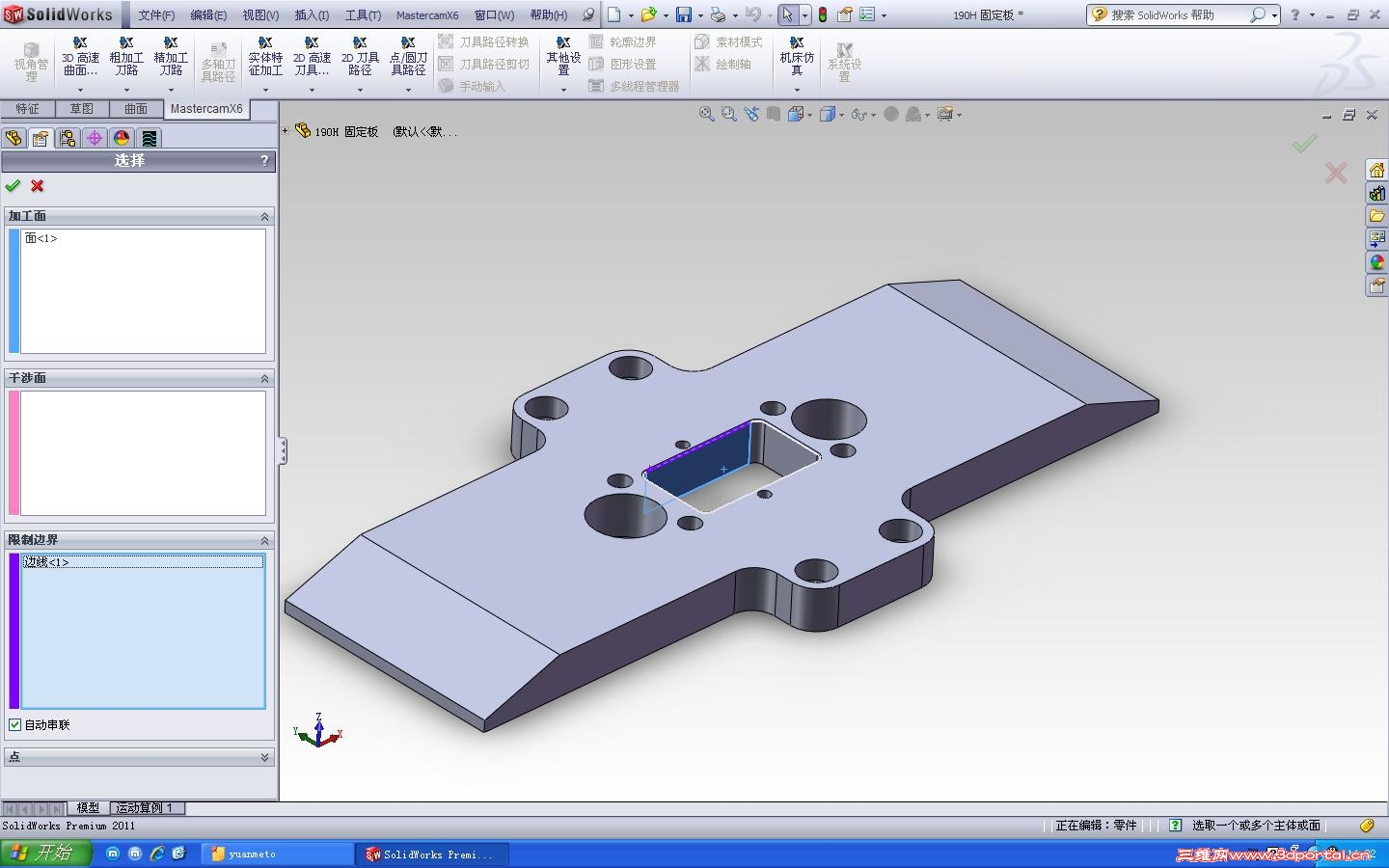Open the MastercamX6 menu
The image size is (1389, 868).
pyautogui.click(x=427, y=14)
